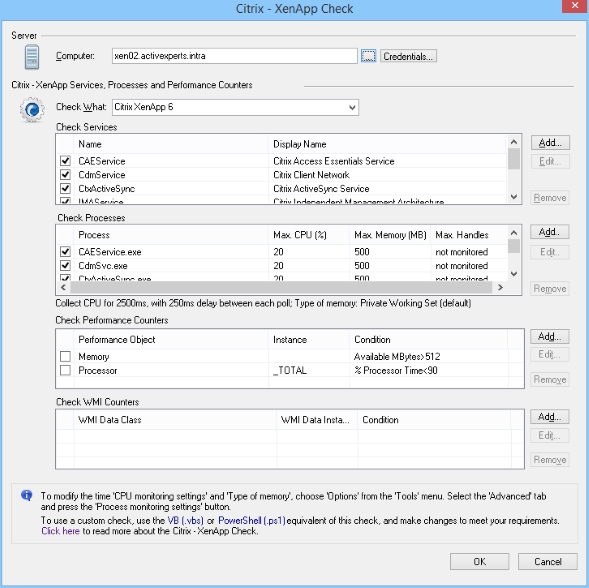Click Remove button for WMI Counters
This screenshot has width=589, height=588.
tap(550, 460)
